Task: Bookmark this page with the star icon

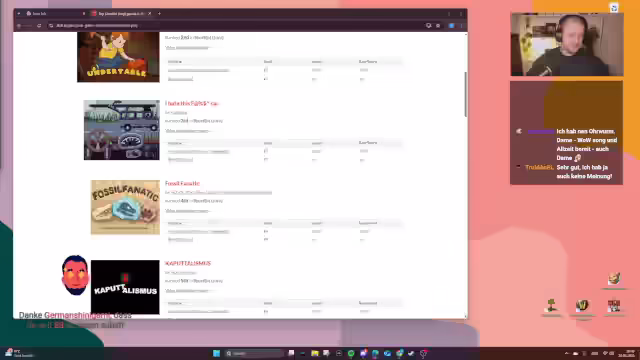Action: tap(438, 25)
